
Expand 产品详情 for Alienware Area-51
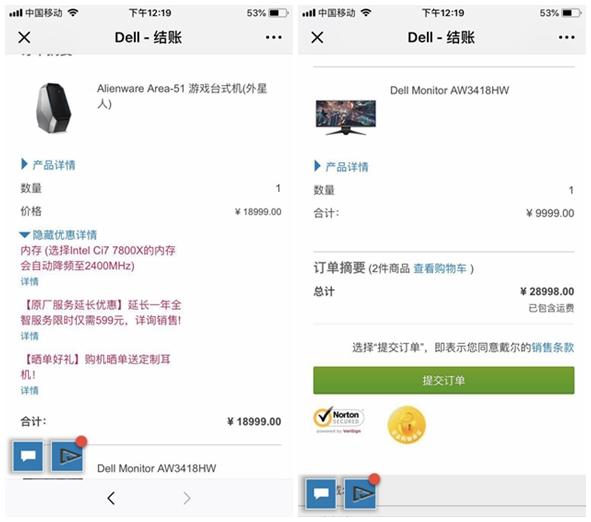point(49,165)
